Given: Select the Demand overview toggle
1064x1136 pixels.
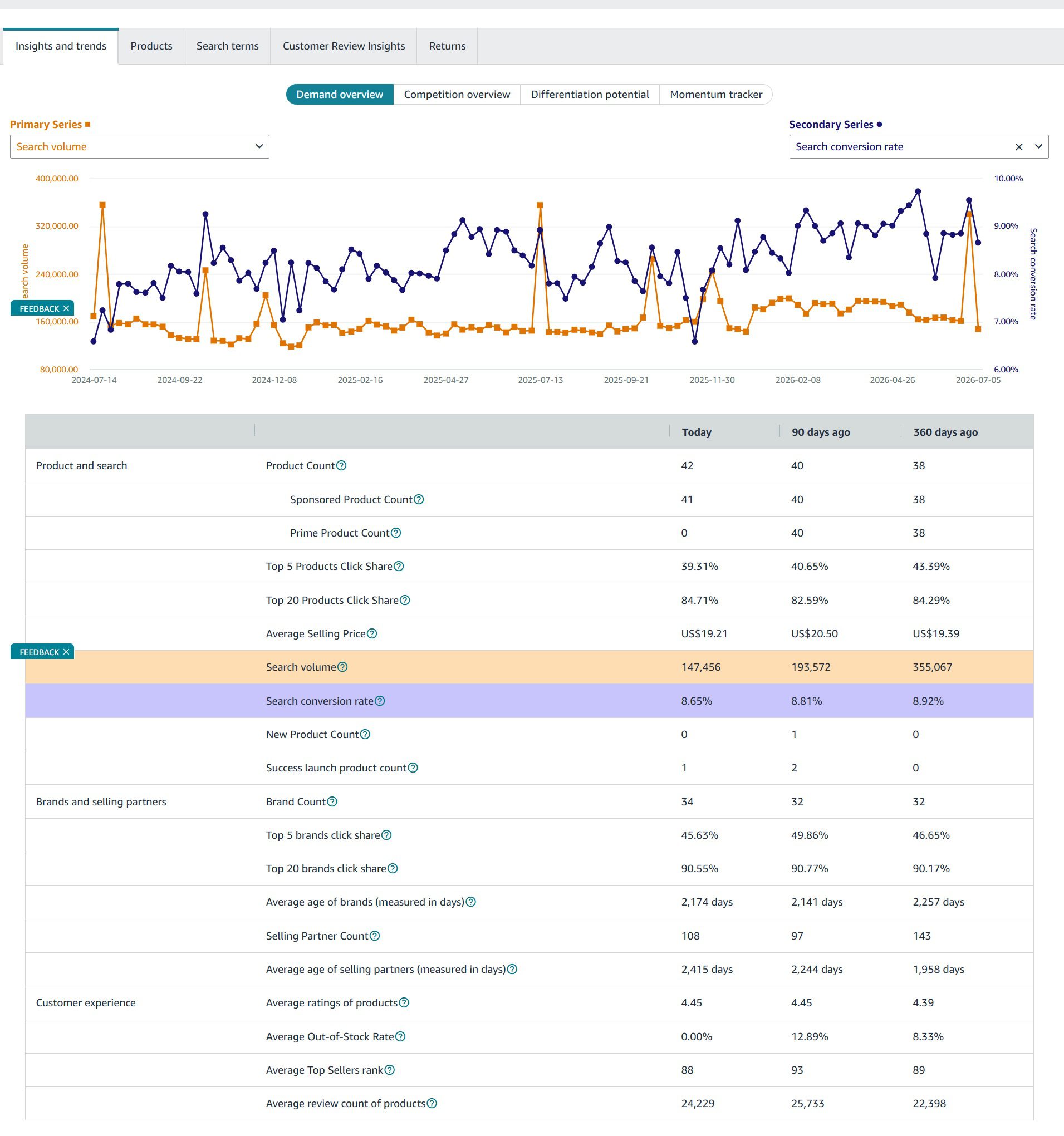Looking at the screenshot, I should (340, 94).
